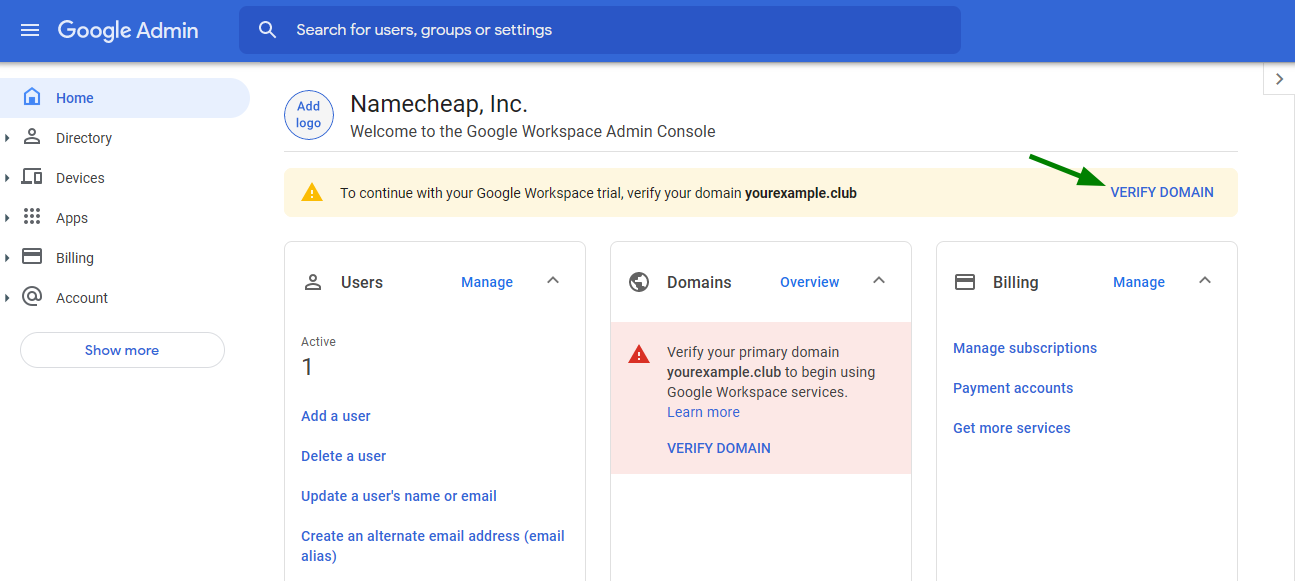1295x581 pixels.
Task: Expand the Billing tree arrow in sidebar
Action: [8, 258]
